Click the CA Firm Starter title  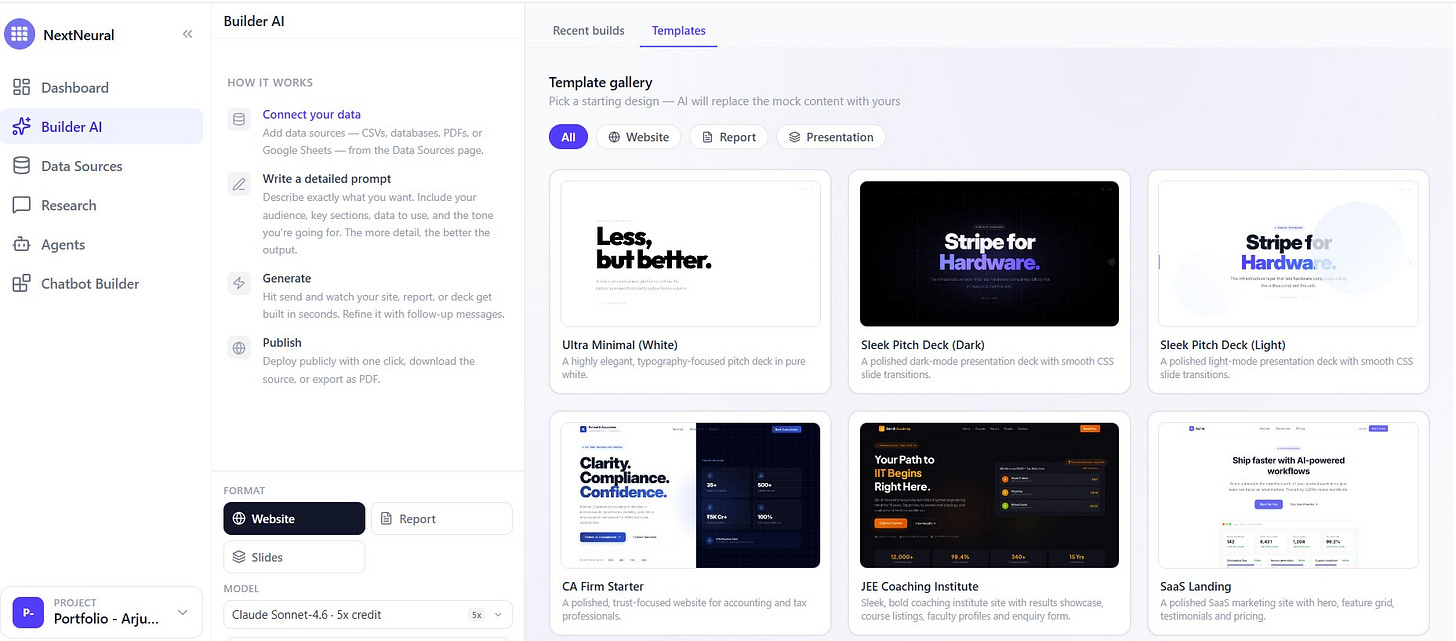(x=603, y=587)
